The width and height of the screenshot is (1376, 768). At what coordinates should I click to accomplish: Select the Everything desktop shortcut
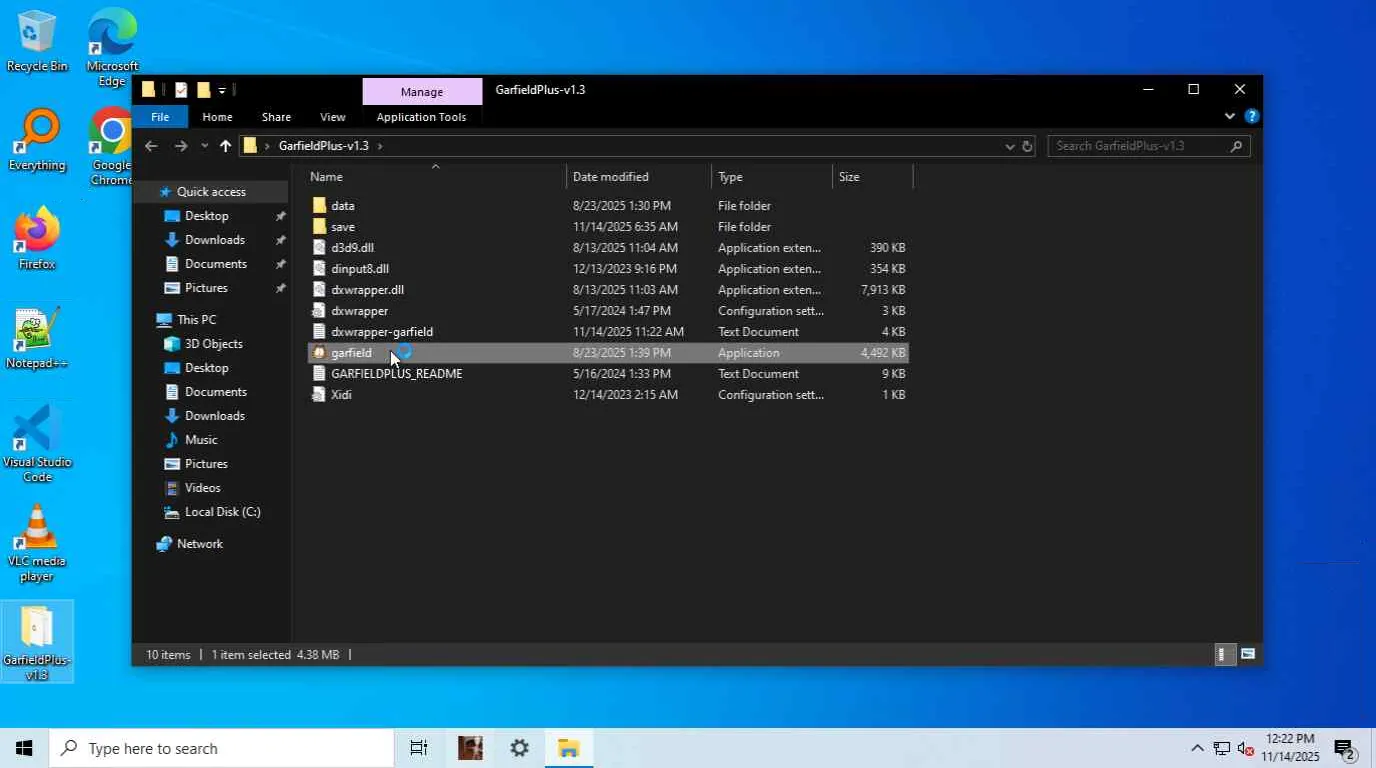tap(37, 141)
